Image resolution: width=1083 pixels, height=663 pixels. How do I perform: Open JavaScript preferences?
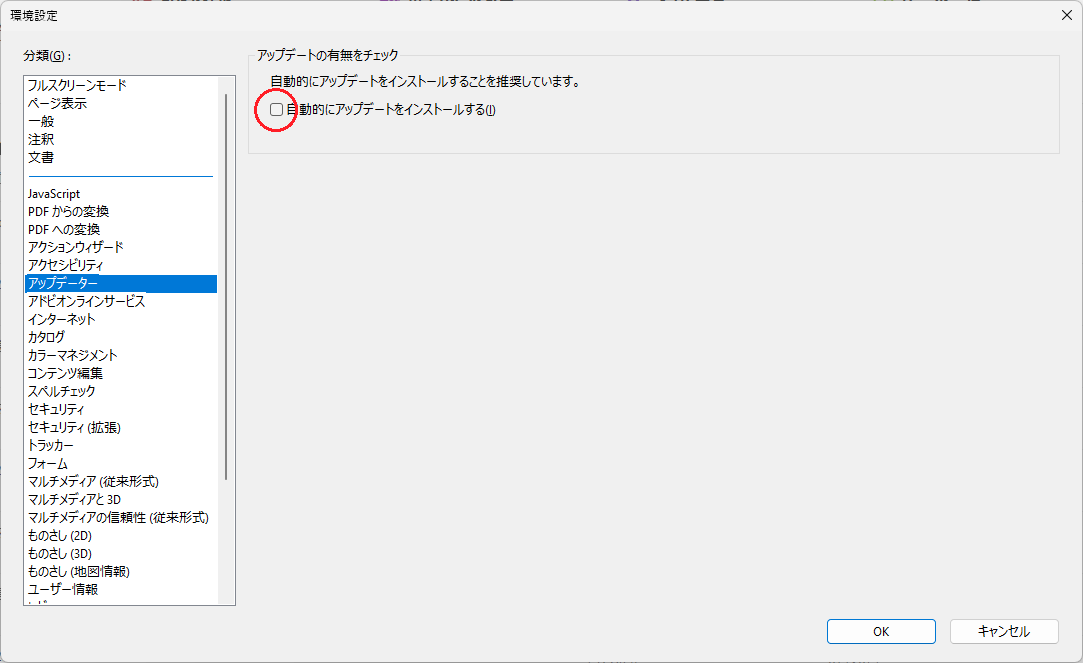point(121,193)
